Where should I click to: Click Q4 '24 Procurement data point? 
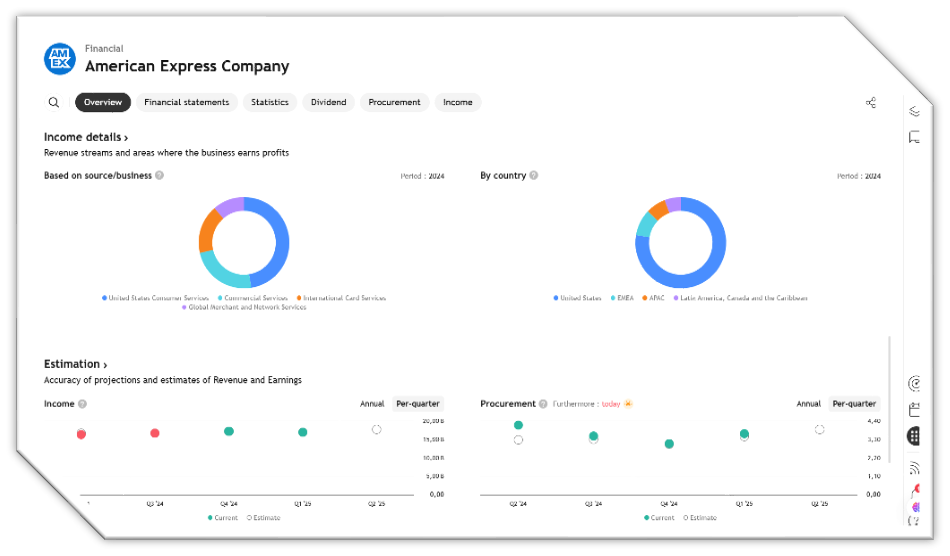tap(669, 444)
